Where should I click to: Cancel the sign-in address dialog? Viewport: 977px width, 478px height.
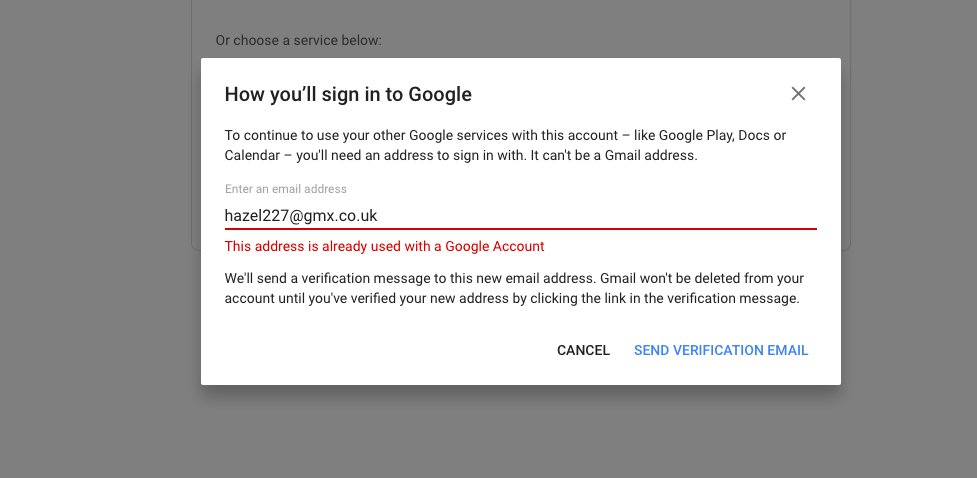[x=583, y=350]
